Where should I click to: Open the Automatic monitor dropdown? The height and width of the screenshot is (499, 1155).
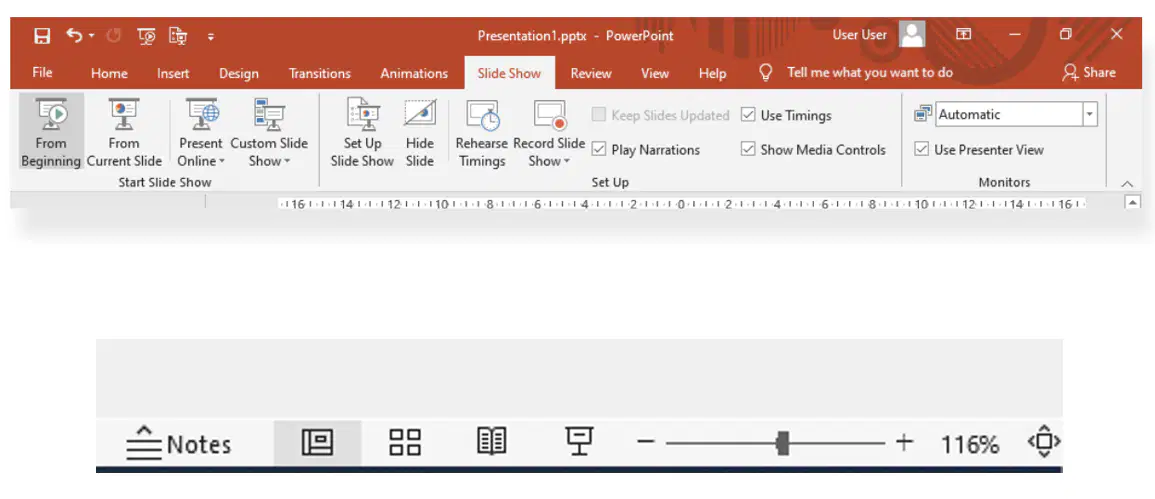coord(1089,114)
